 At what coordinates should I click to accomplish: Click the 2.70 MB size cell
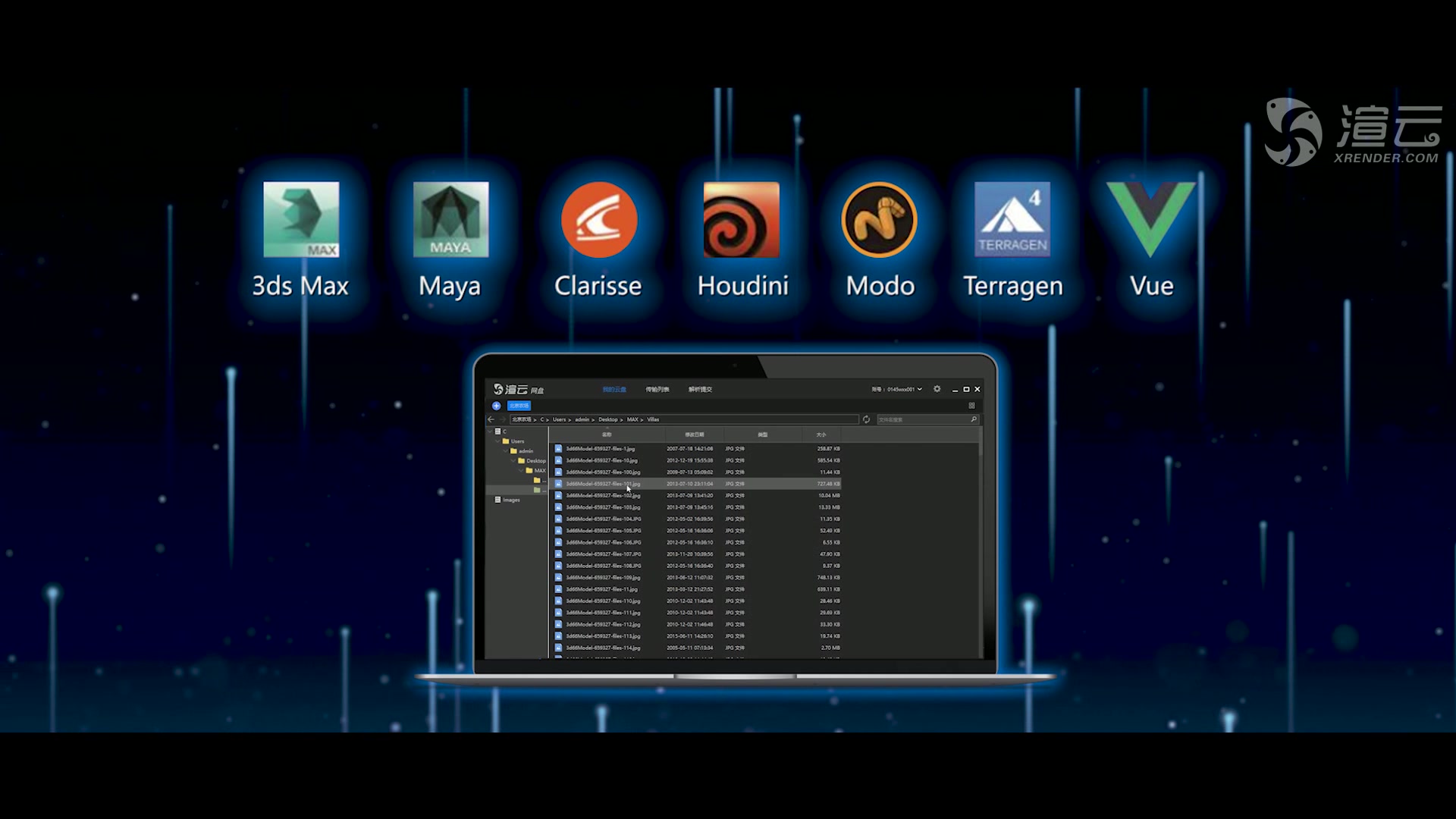tap(830, 648)
